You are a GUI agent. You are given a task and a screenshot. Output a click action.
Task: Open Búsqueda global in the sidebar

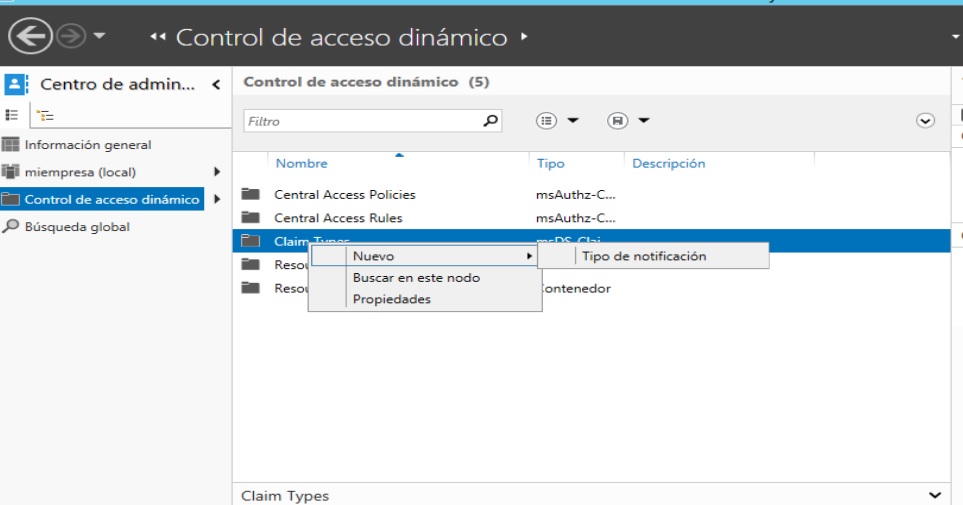click(x=77, y=227)
